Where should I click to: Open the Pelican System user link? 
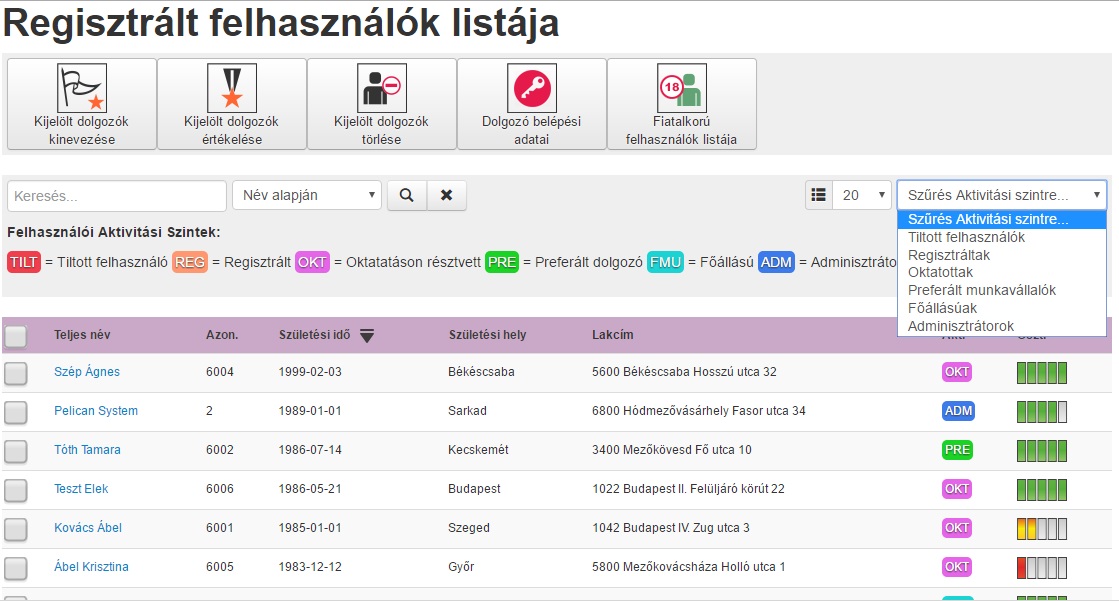pos(96,411)
